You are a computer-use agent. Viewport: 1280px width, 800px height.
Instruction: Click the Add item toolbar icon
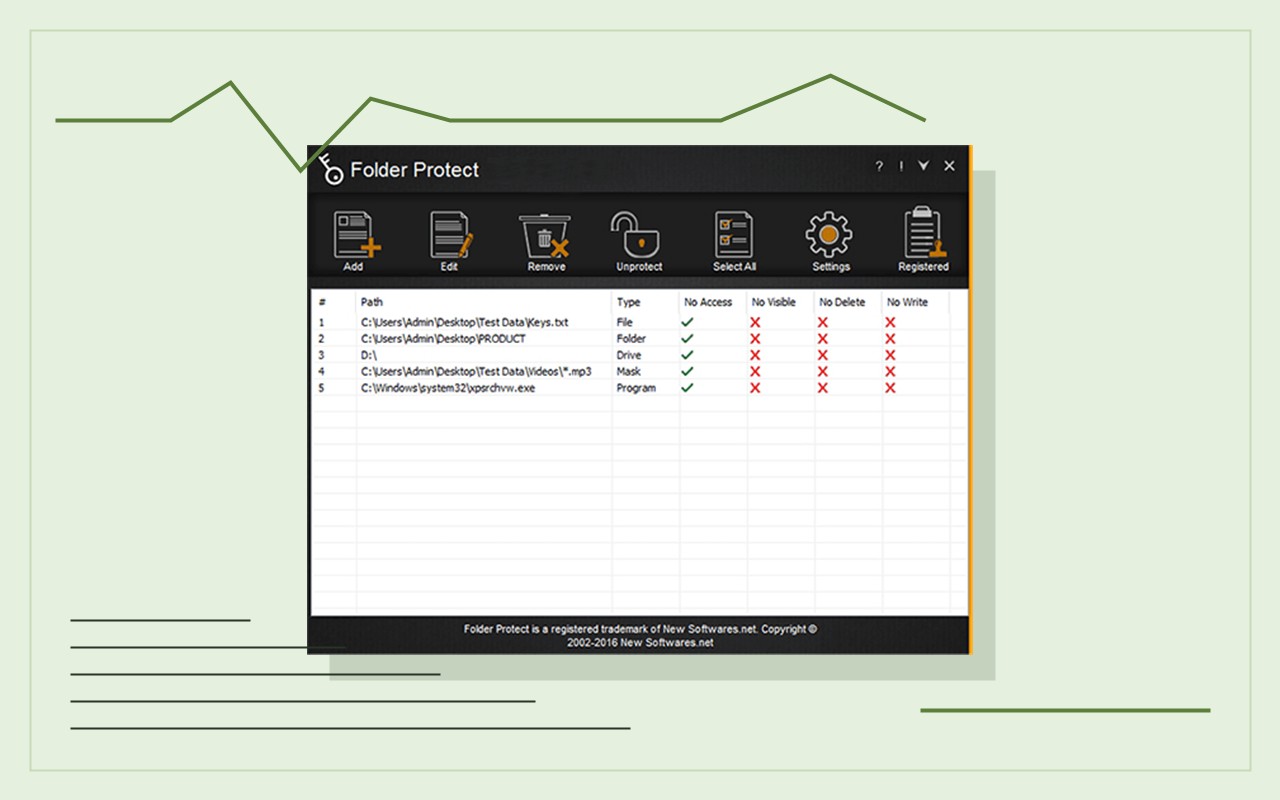point(356,236)
